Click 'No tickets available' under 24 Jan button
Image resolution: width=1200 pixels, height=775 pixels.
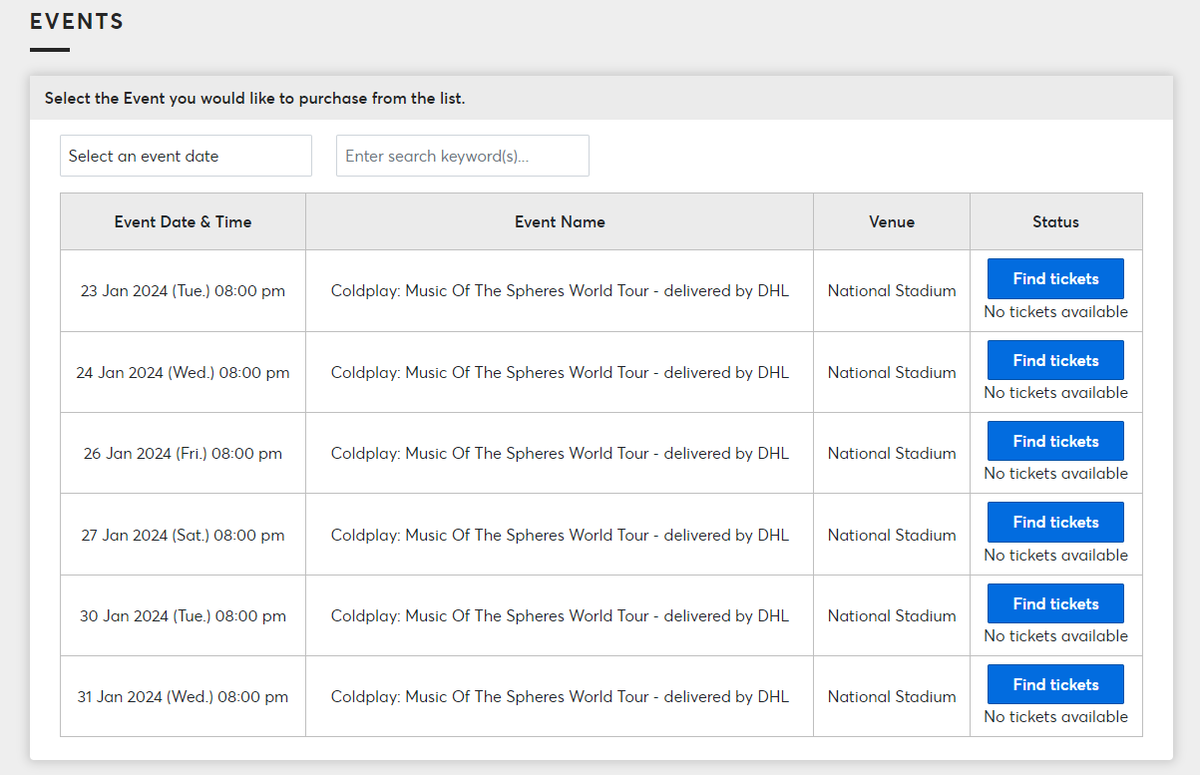[1056, 393]
